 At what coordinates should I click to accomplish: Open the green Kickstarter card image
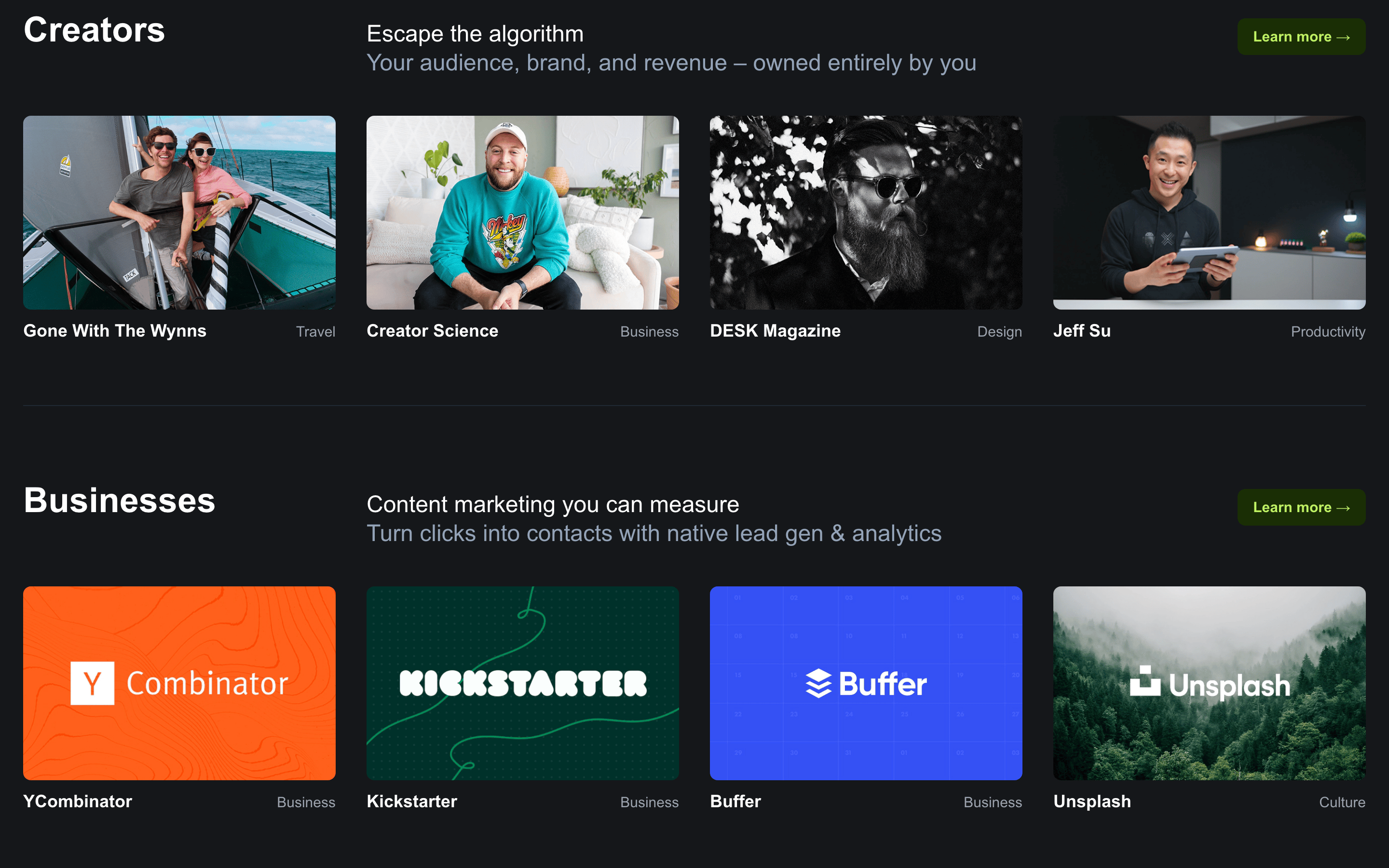pos(522,683)
